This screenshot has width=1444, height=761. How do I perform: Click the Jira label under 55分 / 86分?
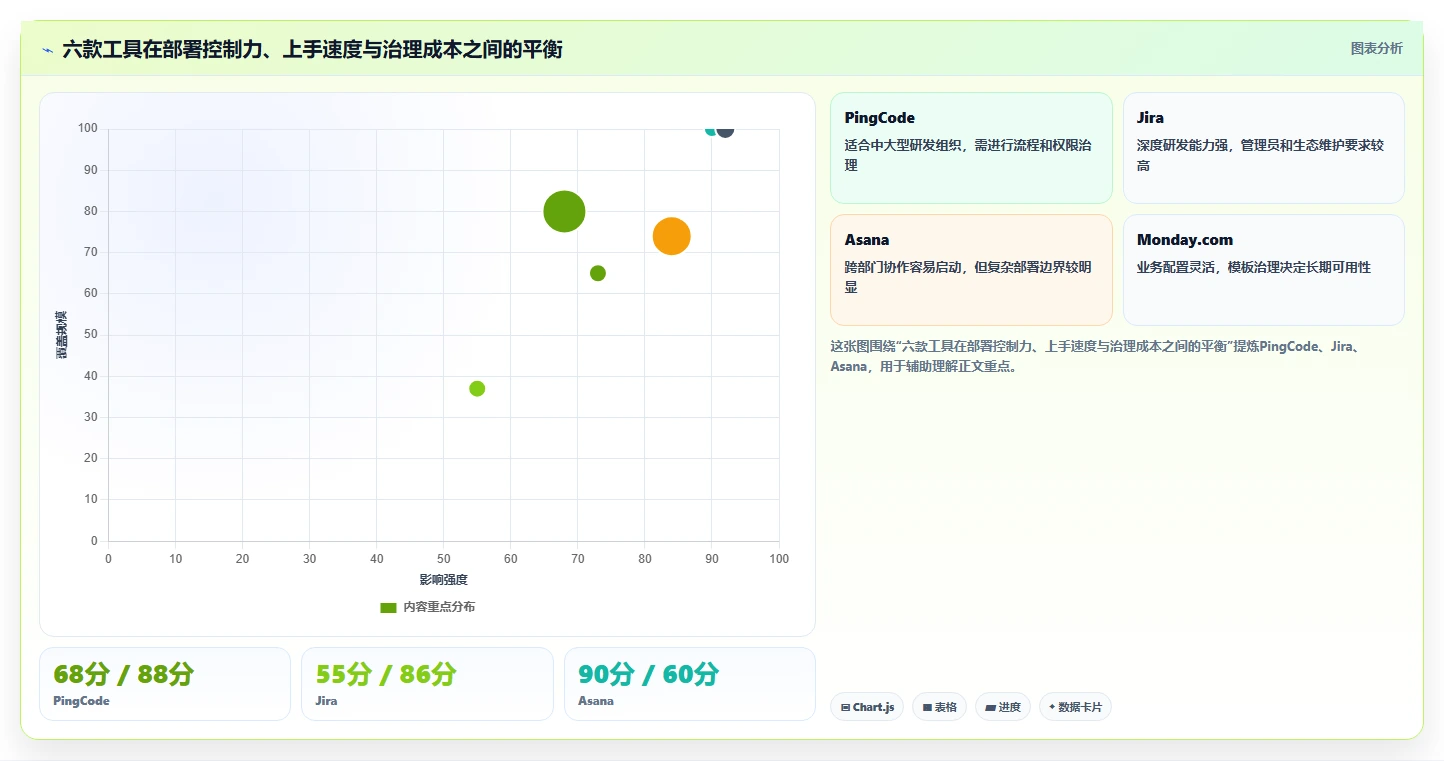click(x=326, y=701)
